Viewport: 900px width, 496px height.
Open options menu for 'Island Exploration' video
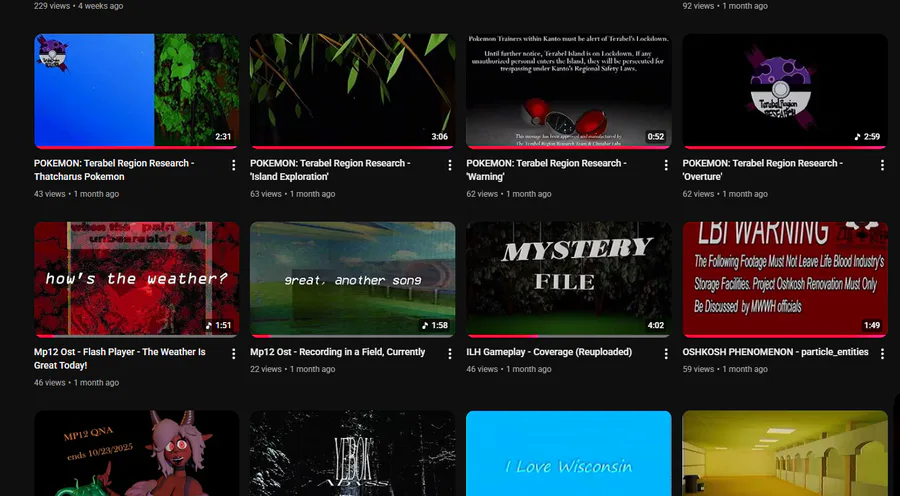[x=450, y=165]
